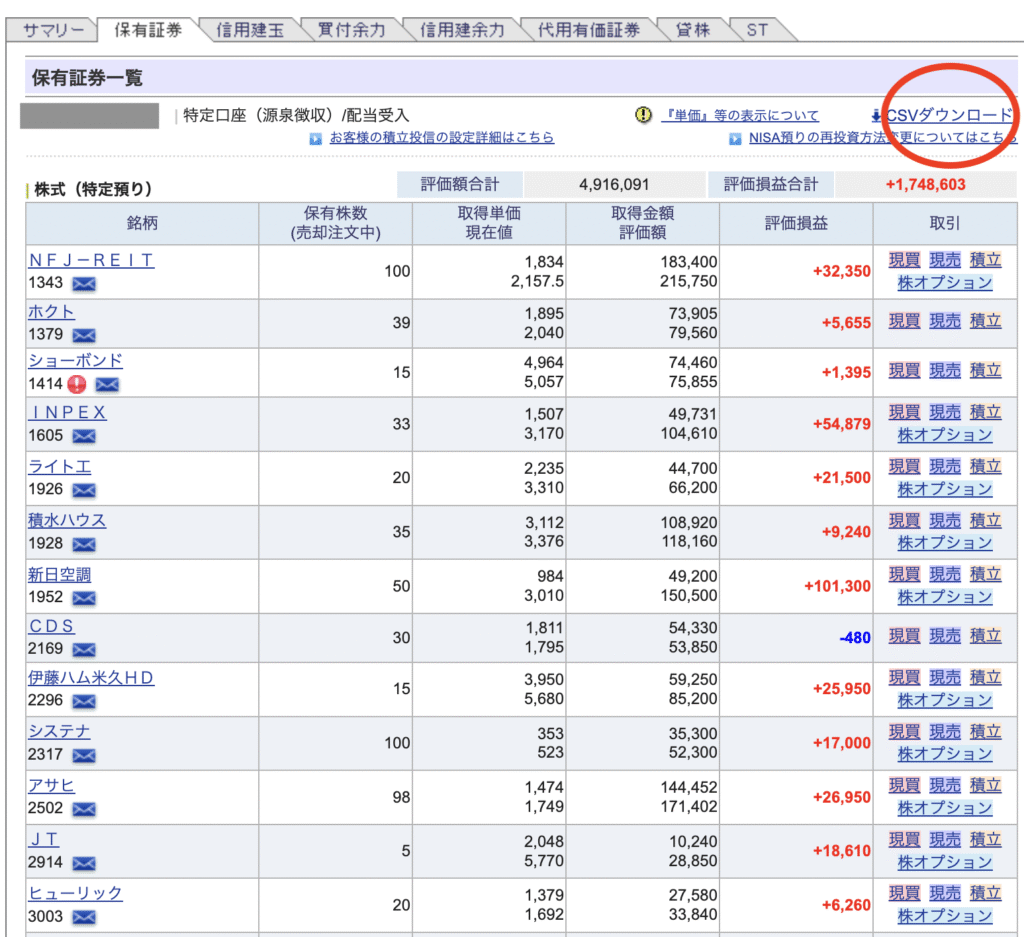The width and height of the screenshot is (1024, 937).
Task: Open the 貸株 tab
Action: (692, 30)
